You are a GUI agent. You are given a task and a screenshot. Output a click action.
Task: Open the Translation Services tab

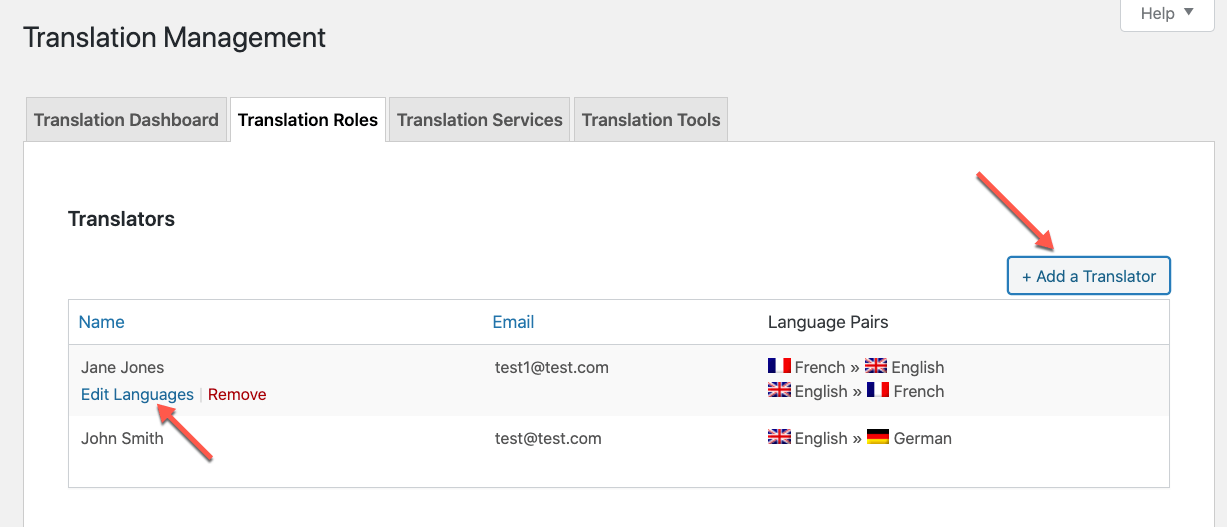[480, 120]
